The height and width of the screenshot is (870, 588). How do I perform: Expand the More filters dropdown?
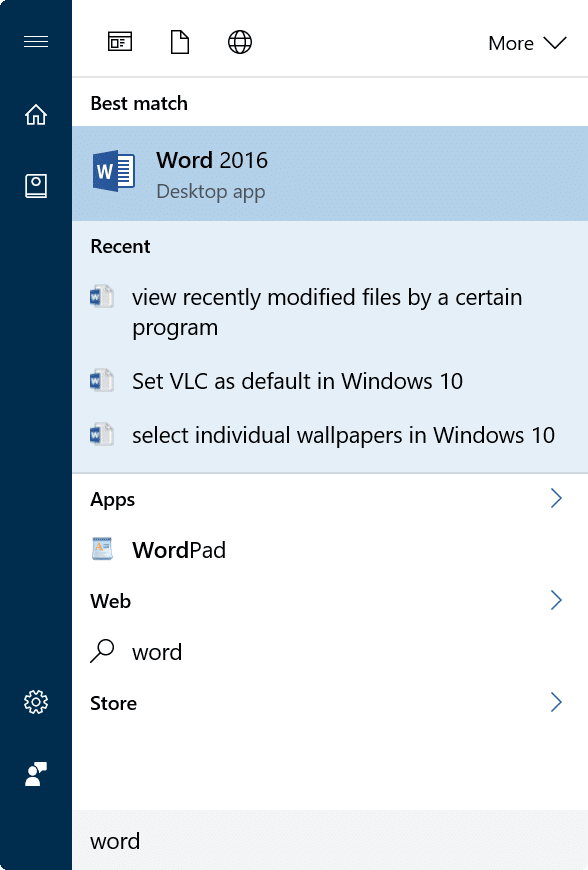click(527, 43)
